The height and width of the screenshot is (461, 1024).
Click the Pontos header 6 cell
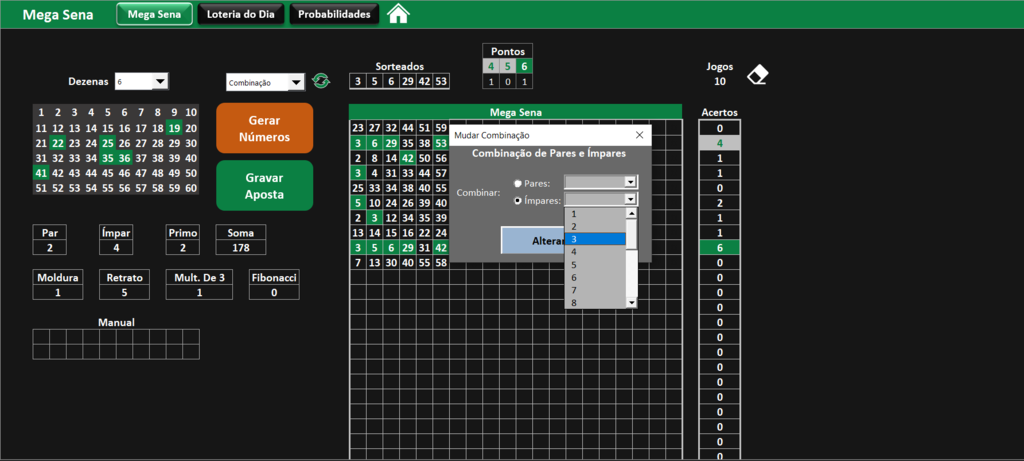pos(524,66)
